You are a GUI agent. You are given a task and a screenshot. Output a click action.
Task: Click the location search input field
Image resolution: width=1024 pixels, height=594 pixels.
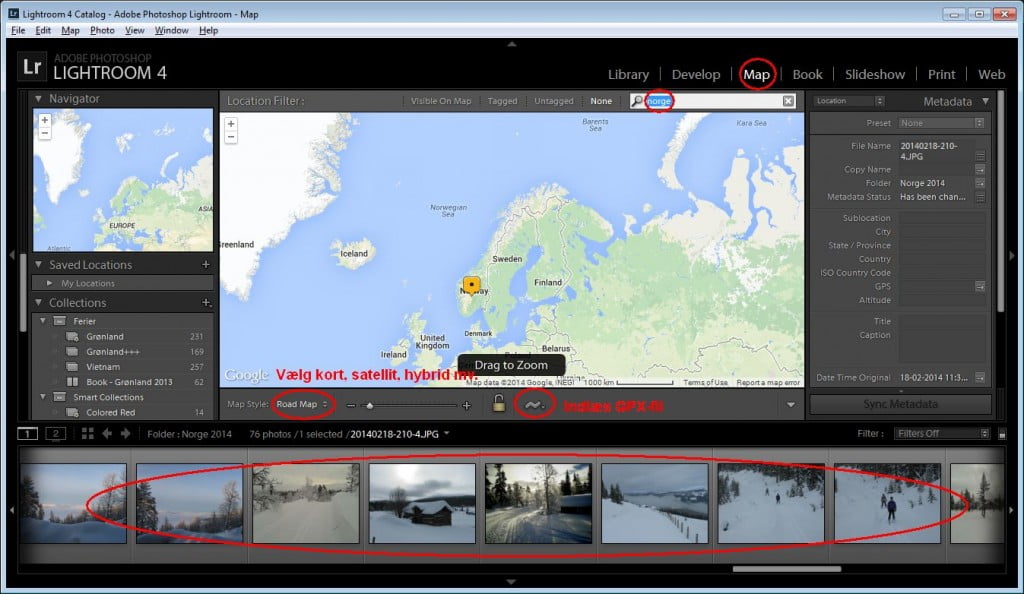(x=713, y=101)
